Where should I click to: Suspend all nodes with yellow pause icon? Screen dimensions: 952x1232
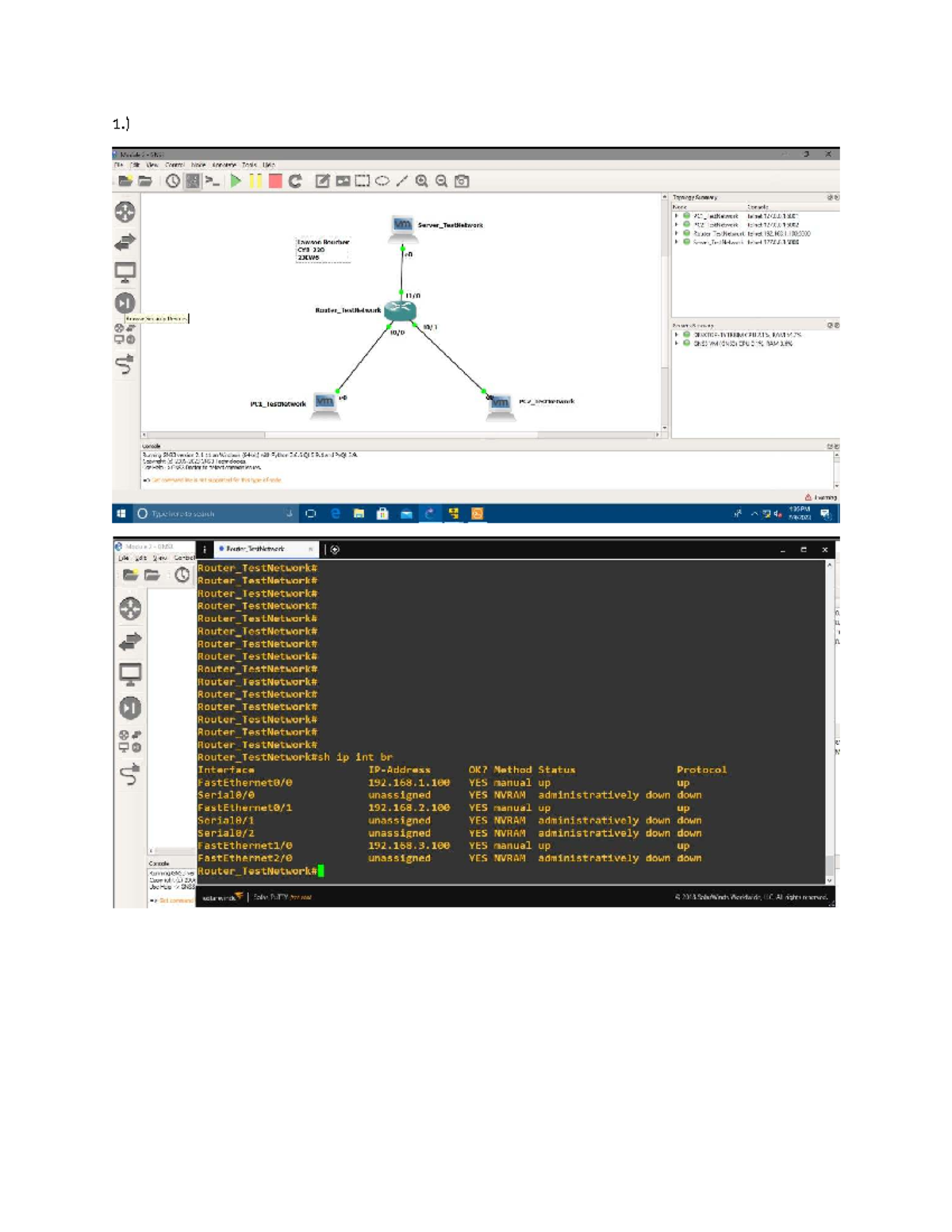255,181
